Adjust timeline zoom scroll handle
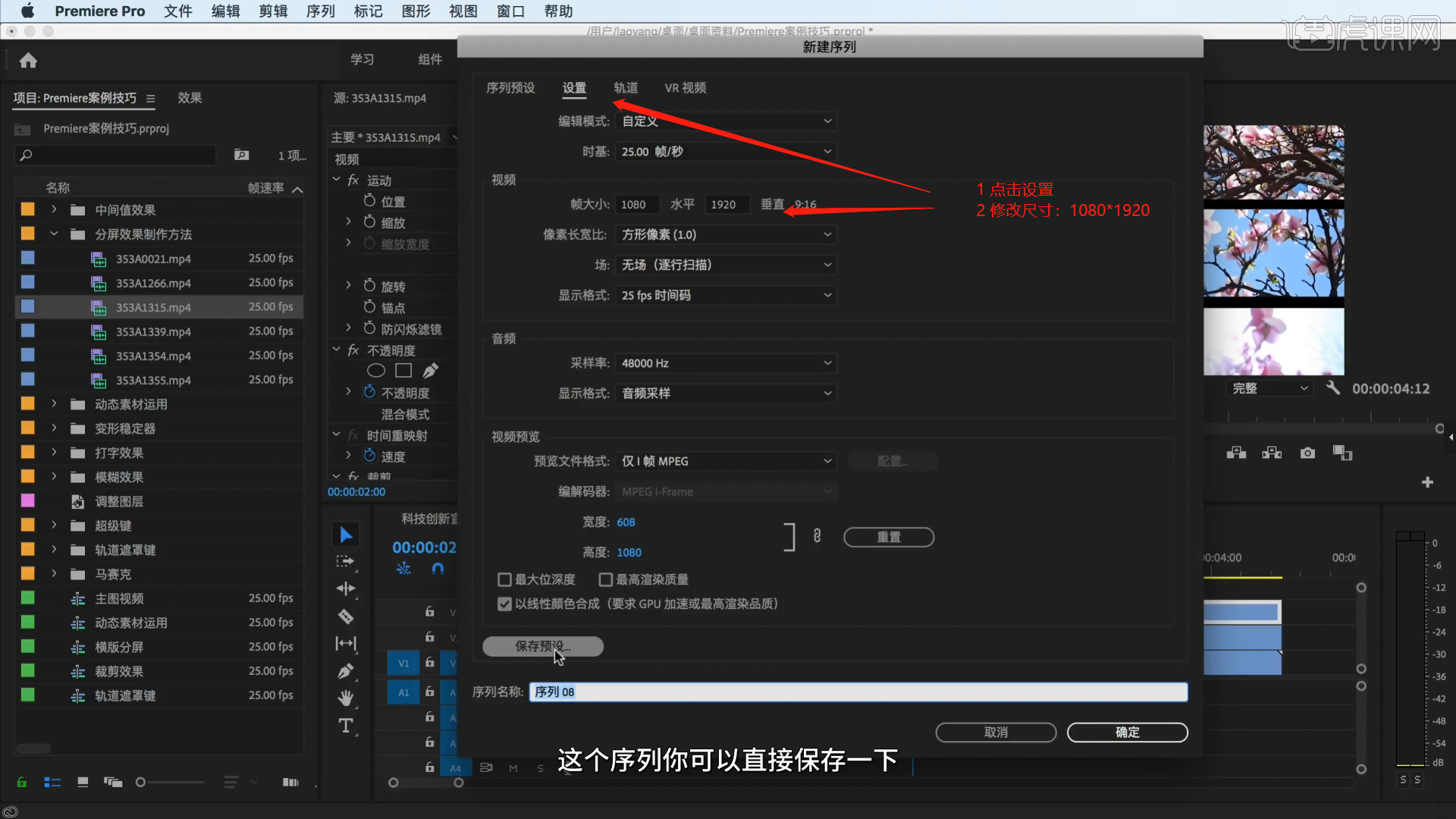Viewport: 1456px width, 819px height. tap(458, 783)
